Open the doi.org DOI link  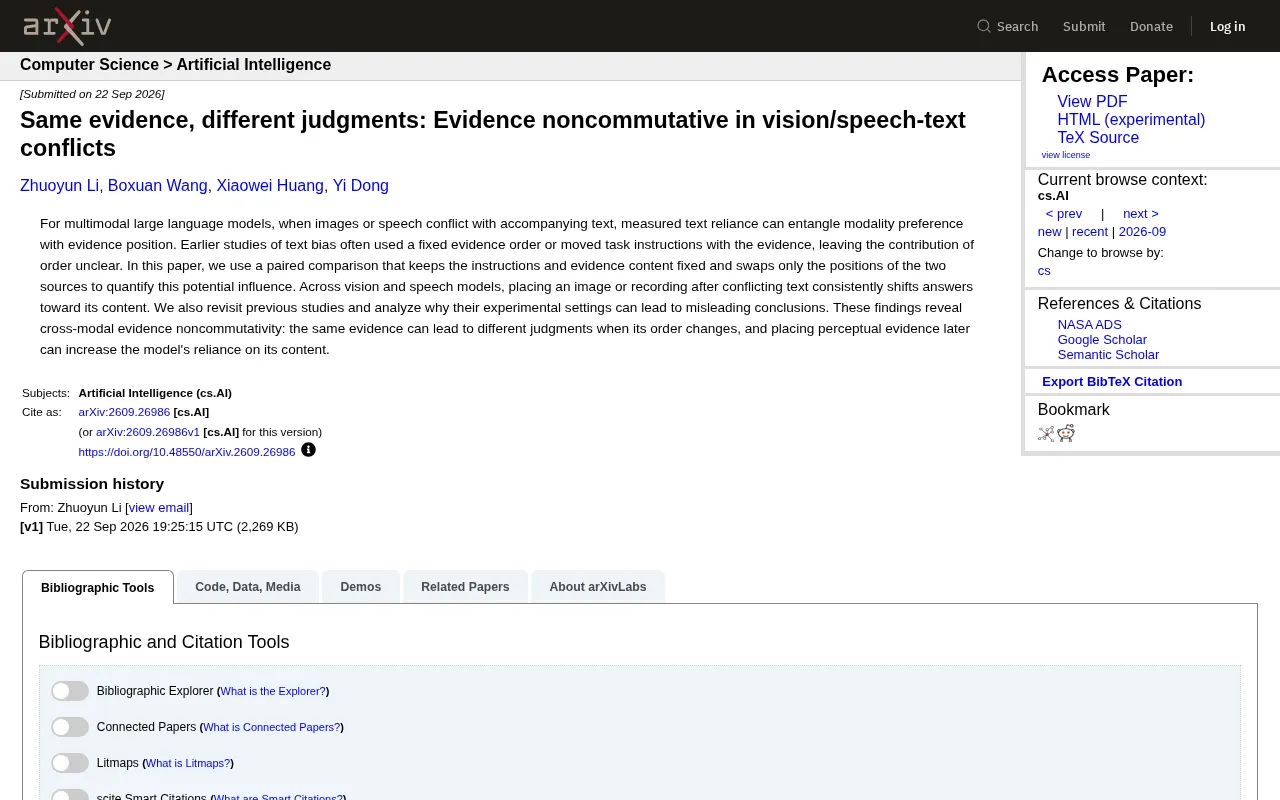[187, 452]
